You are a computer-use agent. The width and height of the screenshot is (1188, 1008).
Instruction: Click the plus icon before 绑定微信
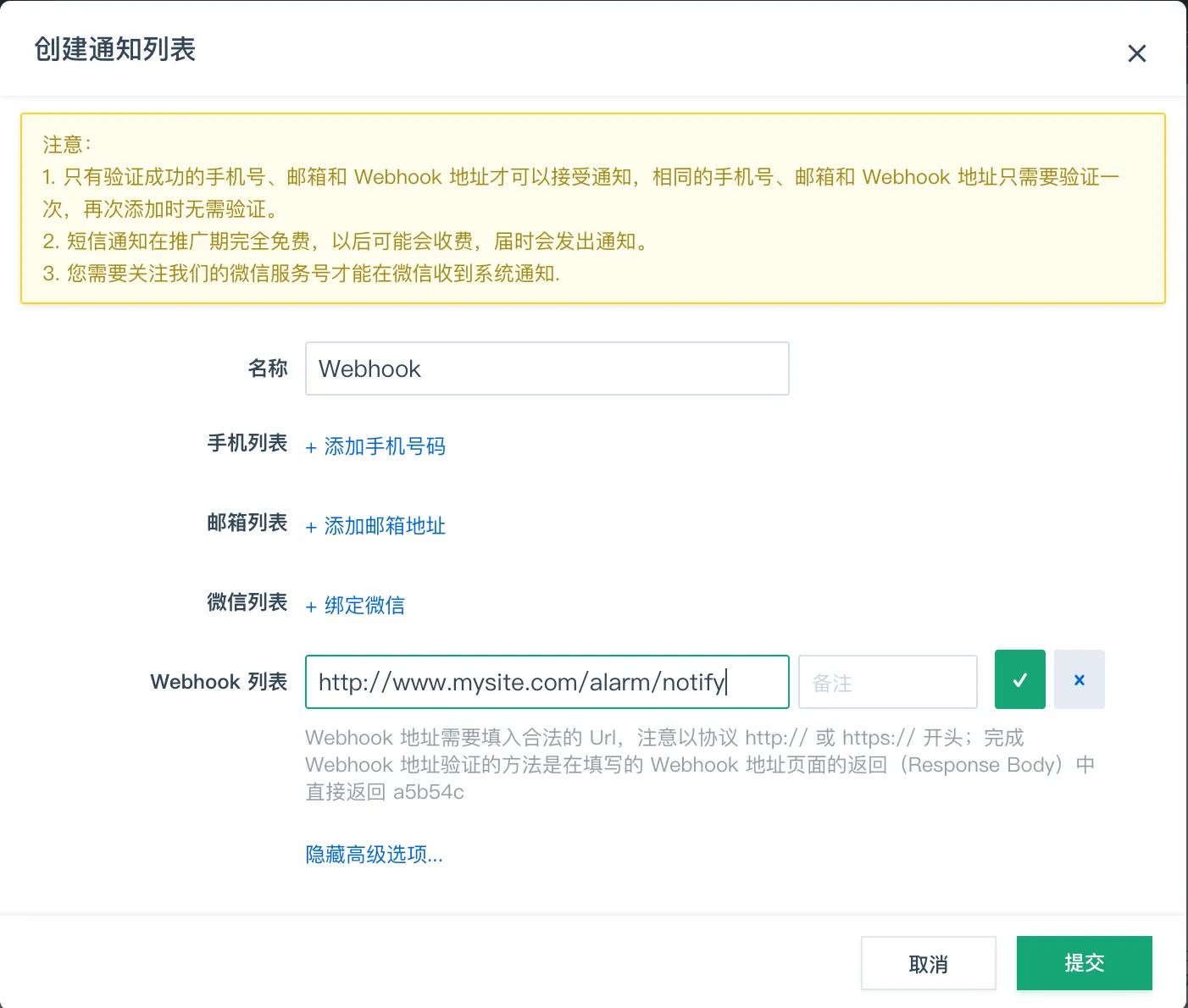pos(311,607)
